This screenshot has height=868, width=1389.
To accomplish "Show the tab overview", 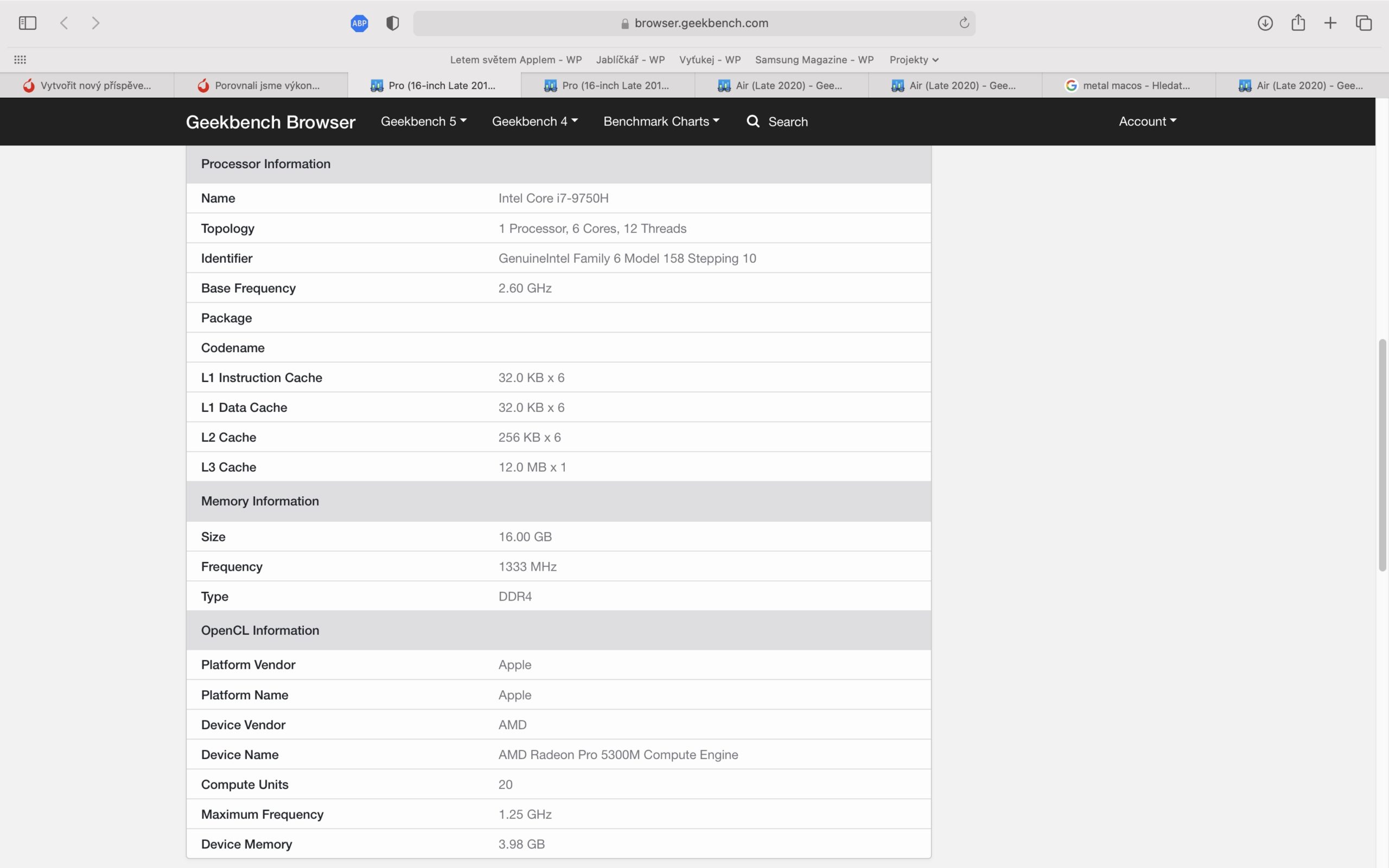I will click(x=1363, y=23).
